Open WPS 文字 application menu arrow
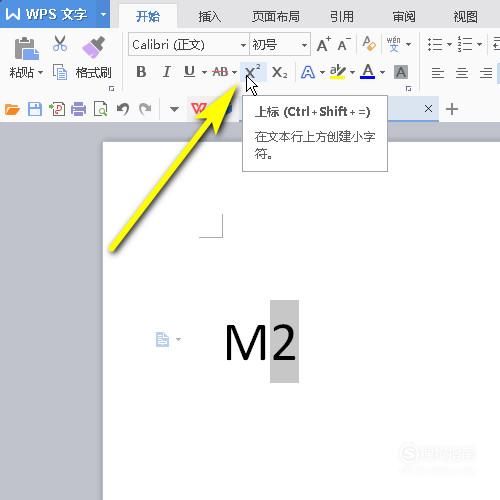 [x=103, y=14]
